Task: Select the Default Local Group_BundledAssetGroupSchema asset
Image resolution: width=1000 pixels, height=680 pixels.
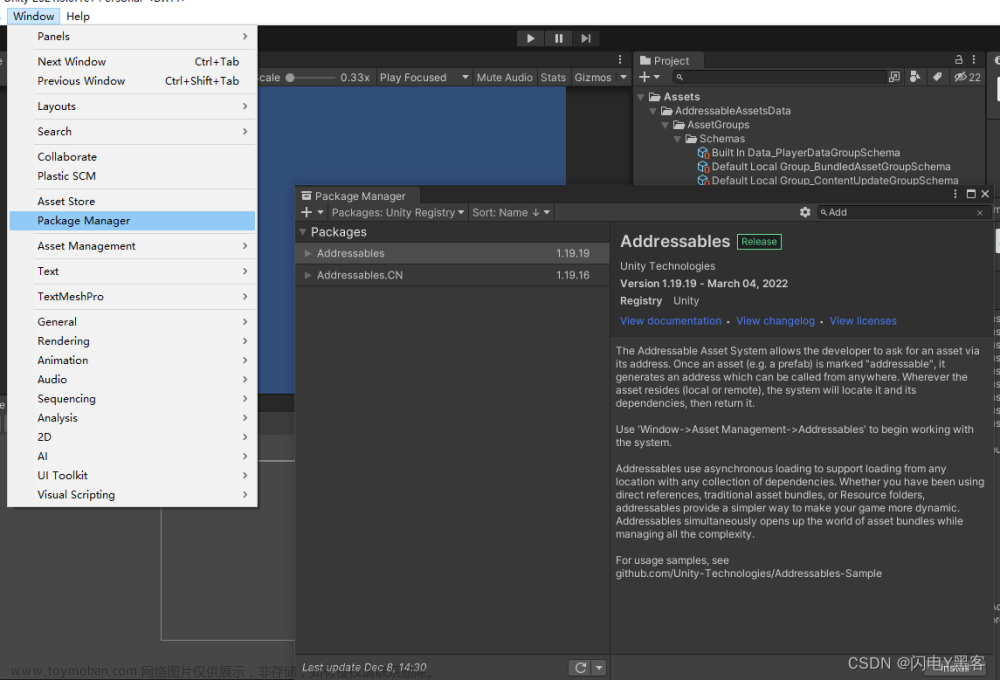Action: pos(830,166)
